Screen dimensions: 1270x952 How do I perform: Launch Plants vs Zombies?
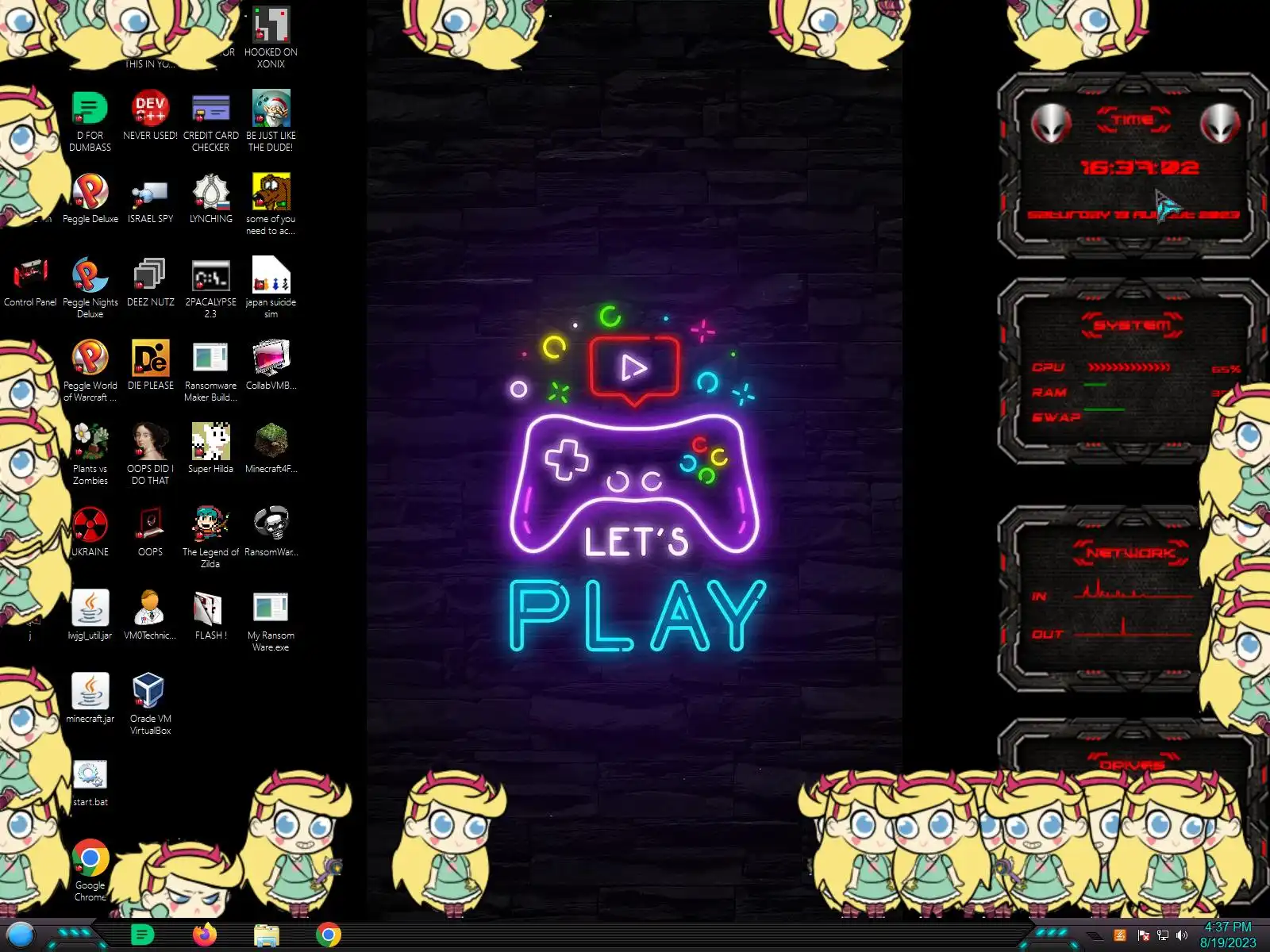coord(90,454)
